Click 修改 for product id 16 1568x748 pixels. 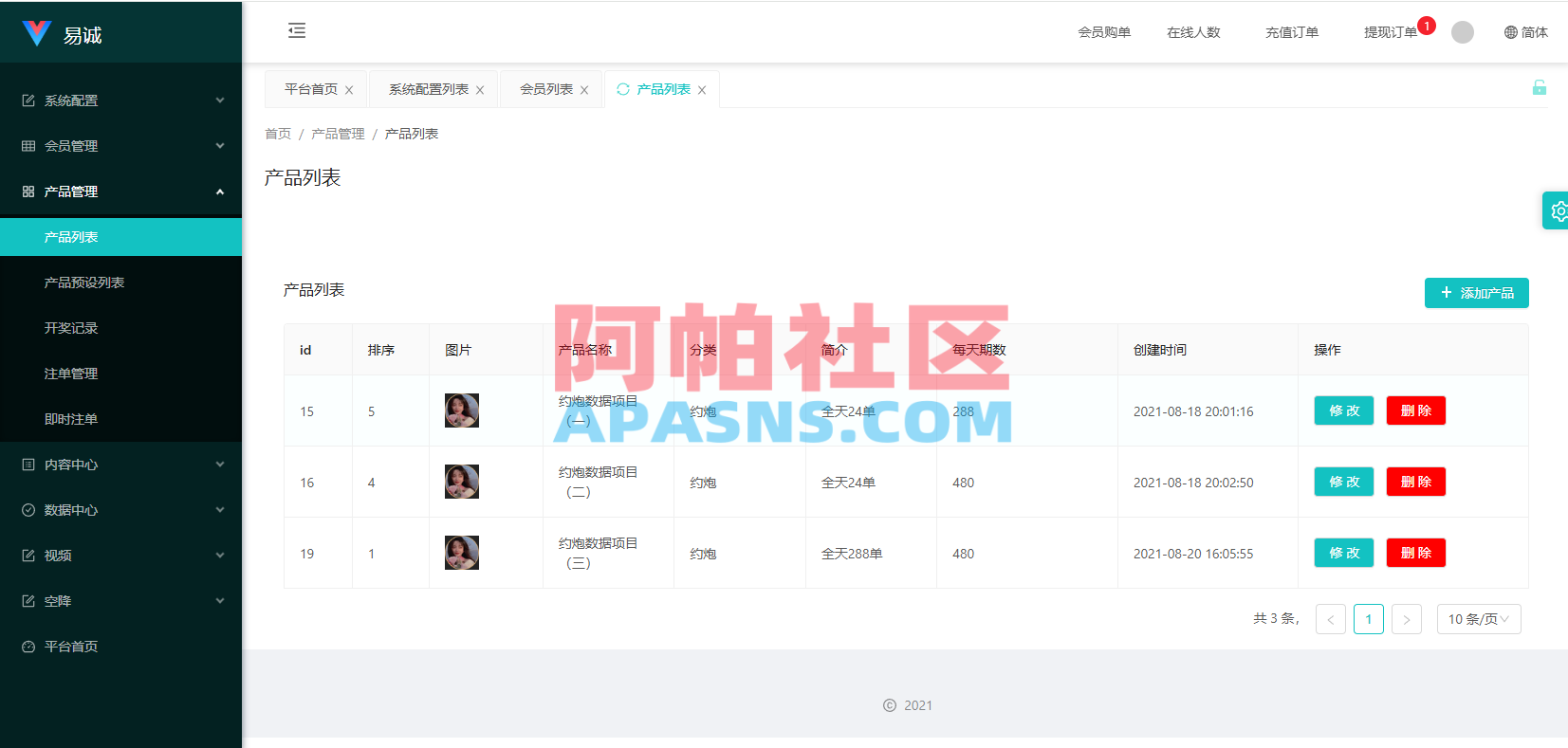[1344, 482]
